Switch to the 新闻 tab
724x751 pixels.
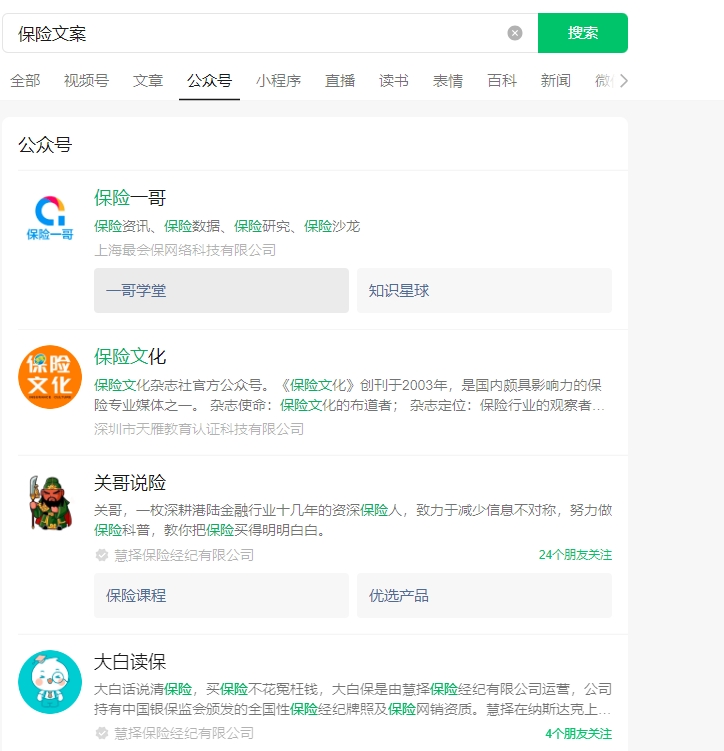pyautogui.click(x=555, y=80)
